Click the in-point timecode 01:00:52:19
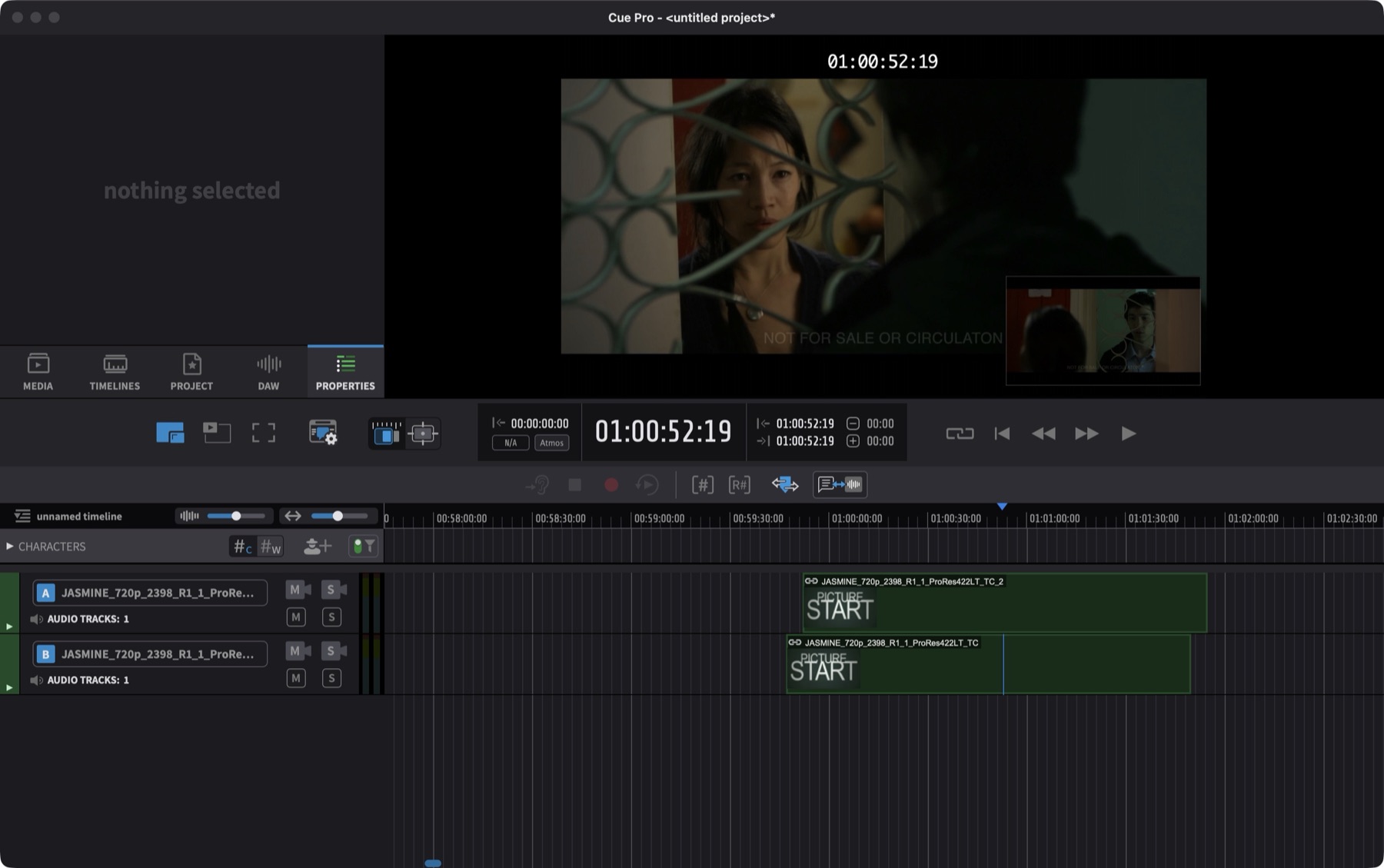Image resolution: width=1384 pixels, height=868 pixels. 805,424
